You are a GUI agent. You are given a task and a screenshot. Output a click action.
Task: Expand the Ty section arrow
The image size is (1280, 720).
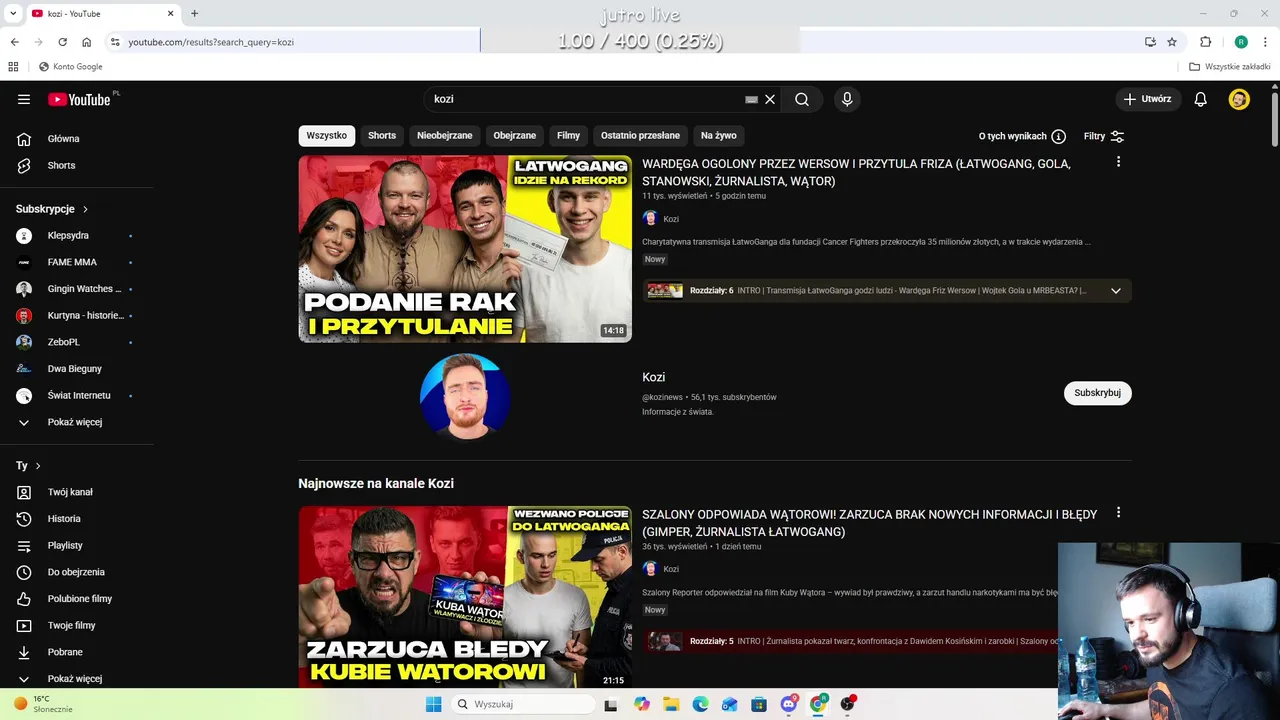click(x=38, y=466)
